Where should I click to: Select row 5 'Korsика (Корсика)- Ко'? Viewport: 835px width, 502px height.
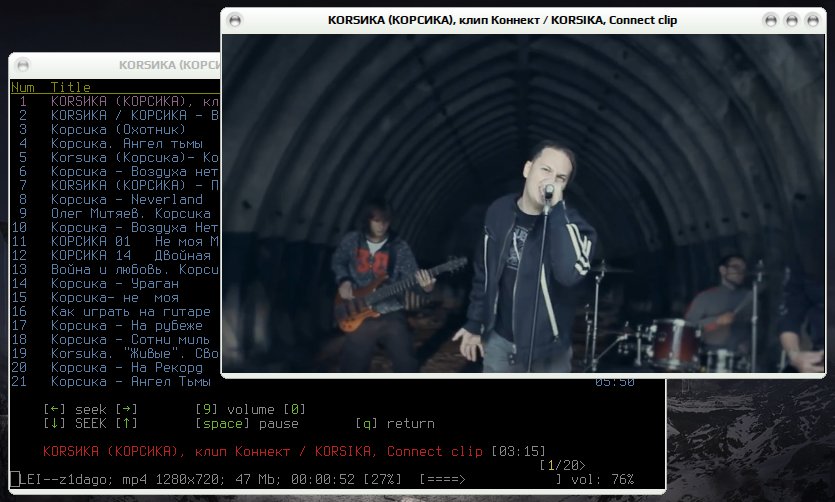[115, 157]
